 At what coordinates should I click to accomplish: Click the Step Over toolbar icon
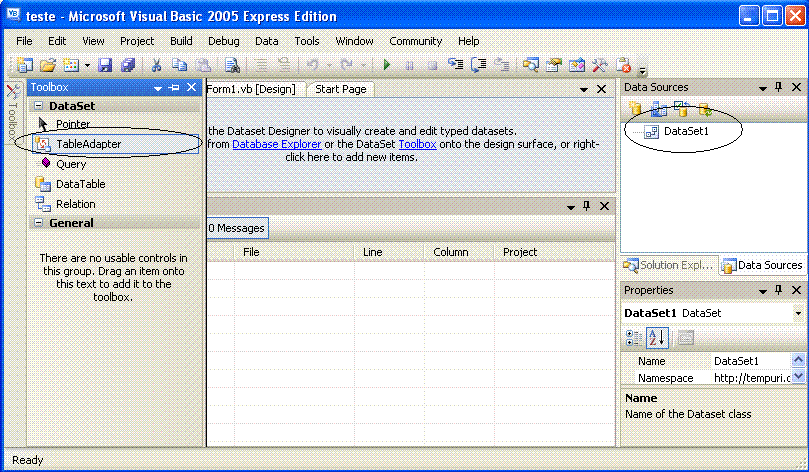click(x=478, y=65)
